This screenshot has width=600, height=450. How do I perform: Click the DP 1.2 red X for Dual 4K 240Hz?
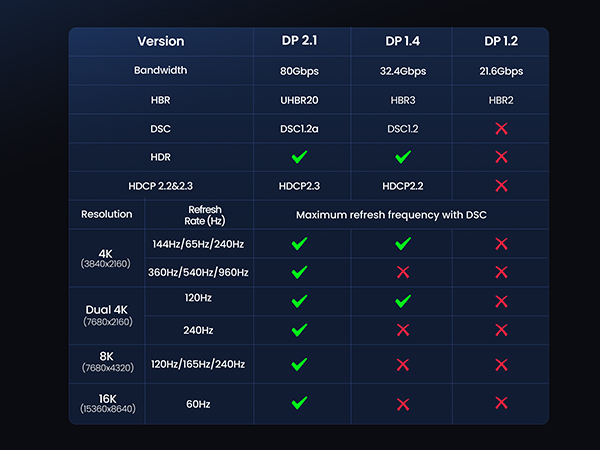coord(501,330)
